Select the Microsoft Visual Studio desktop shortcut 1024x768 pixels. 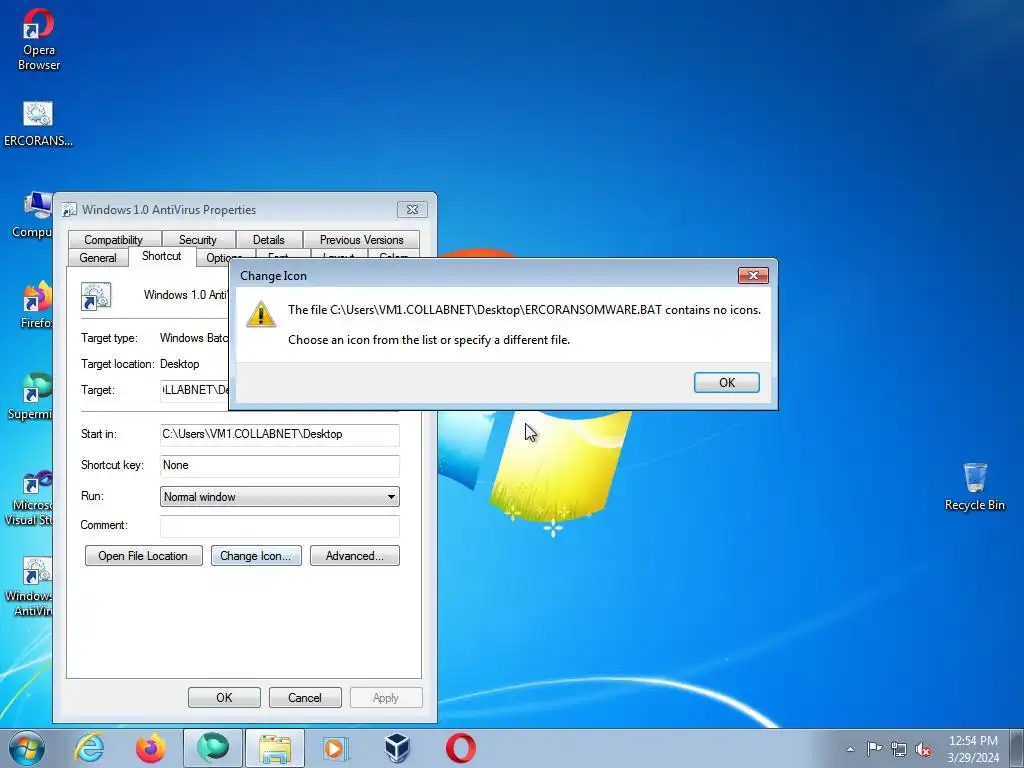click(x=29, y=498)
